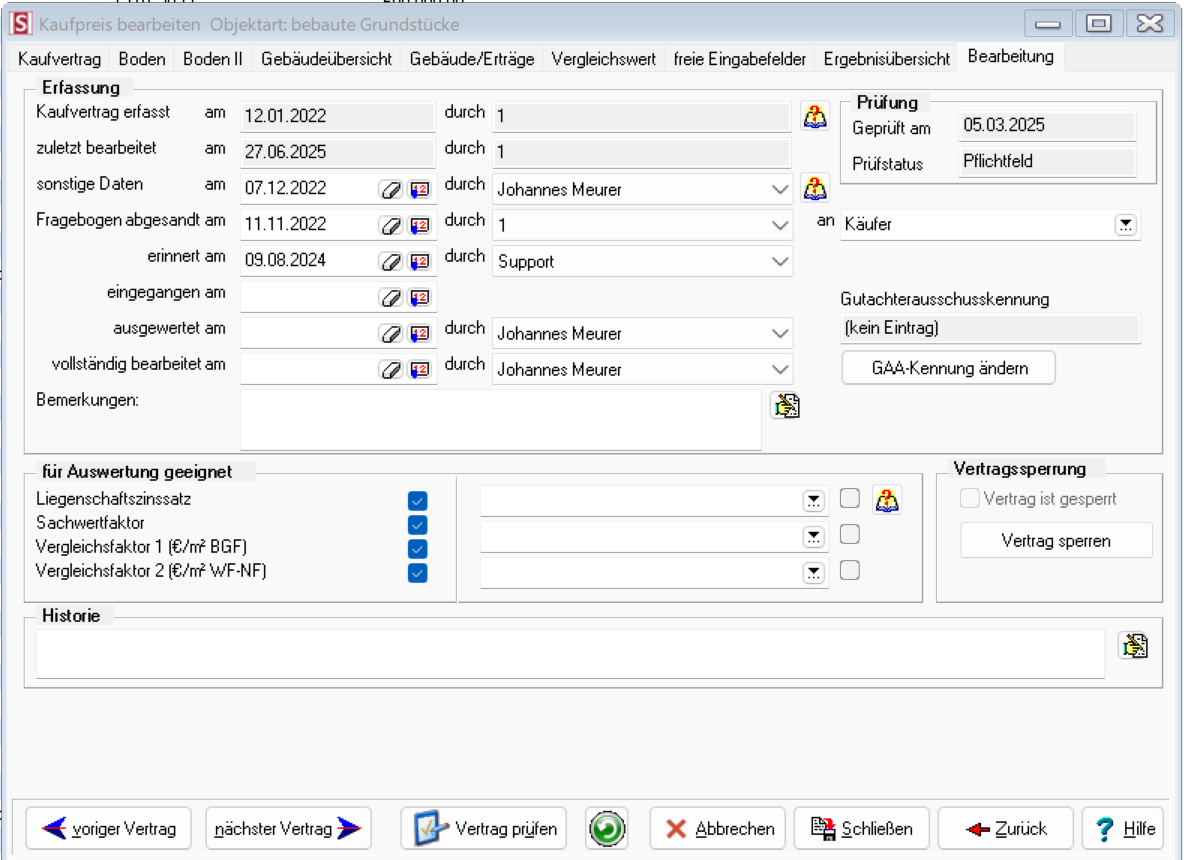The image size is (1188, 860).
Task: Click the help book icon in 'für Auswertung geeignet' section
Action: tap(887, 500)
